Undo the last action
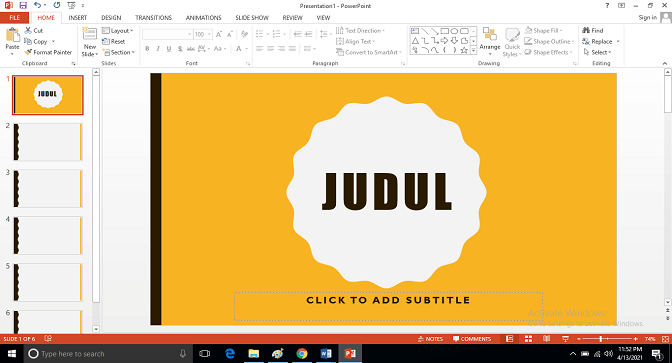Viewport: 672px width, 363px height. [x=38, y=6]
